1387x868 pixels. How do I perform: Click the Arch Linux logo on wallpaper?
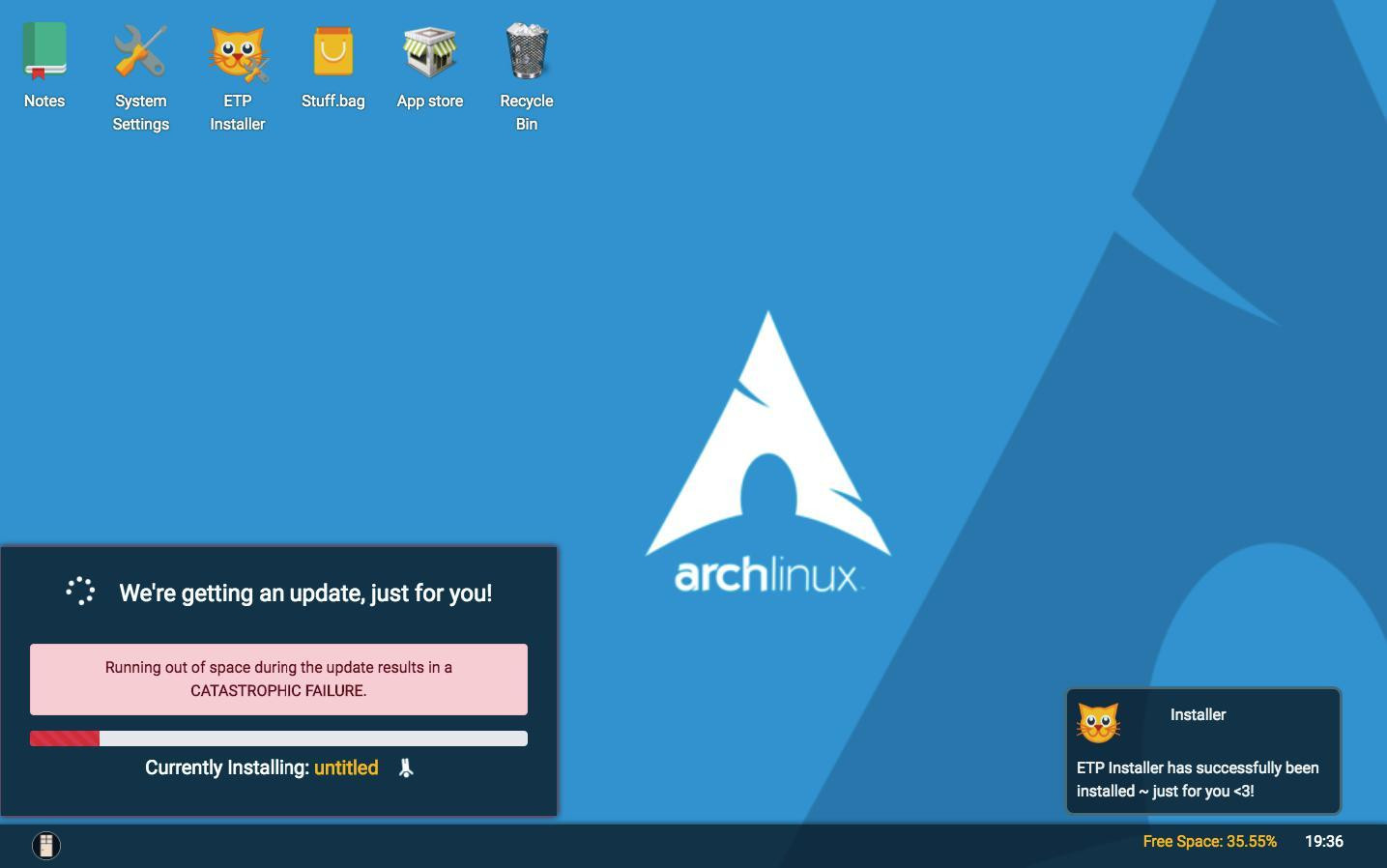coord(767,452)
